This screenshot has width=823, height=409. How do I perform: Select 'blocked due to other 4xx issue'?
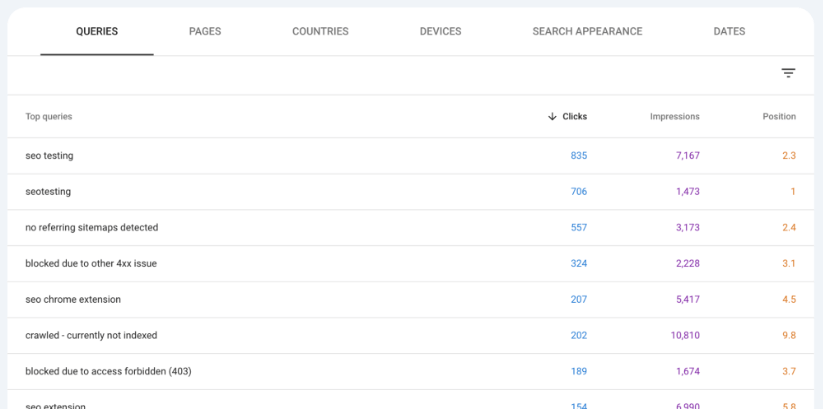[91, 264]
